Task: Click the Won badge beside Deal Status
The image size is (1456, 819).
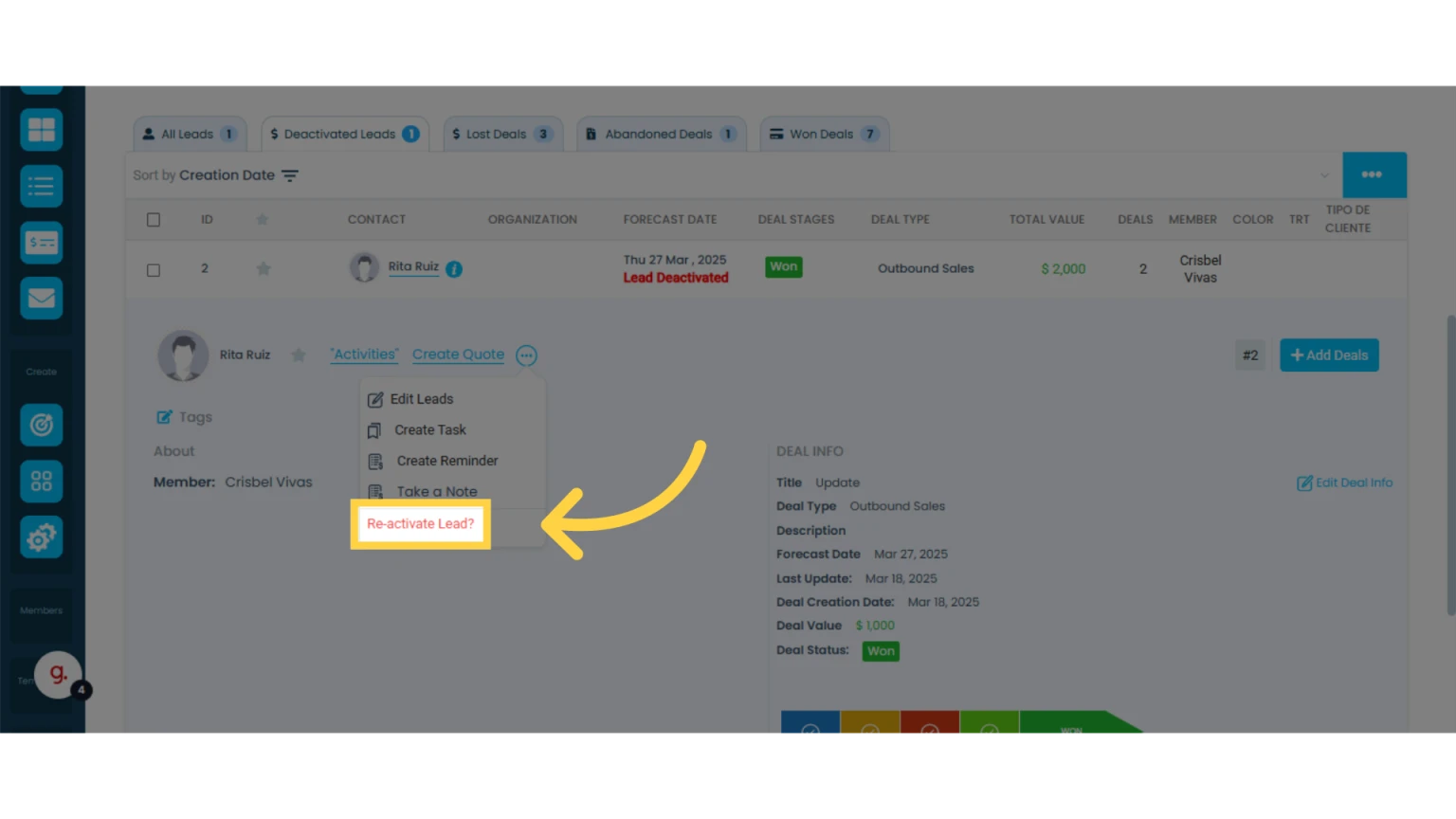Action: pyautogui.click(x=881, y=651)
